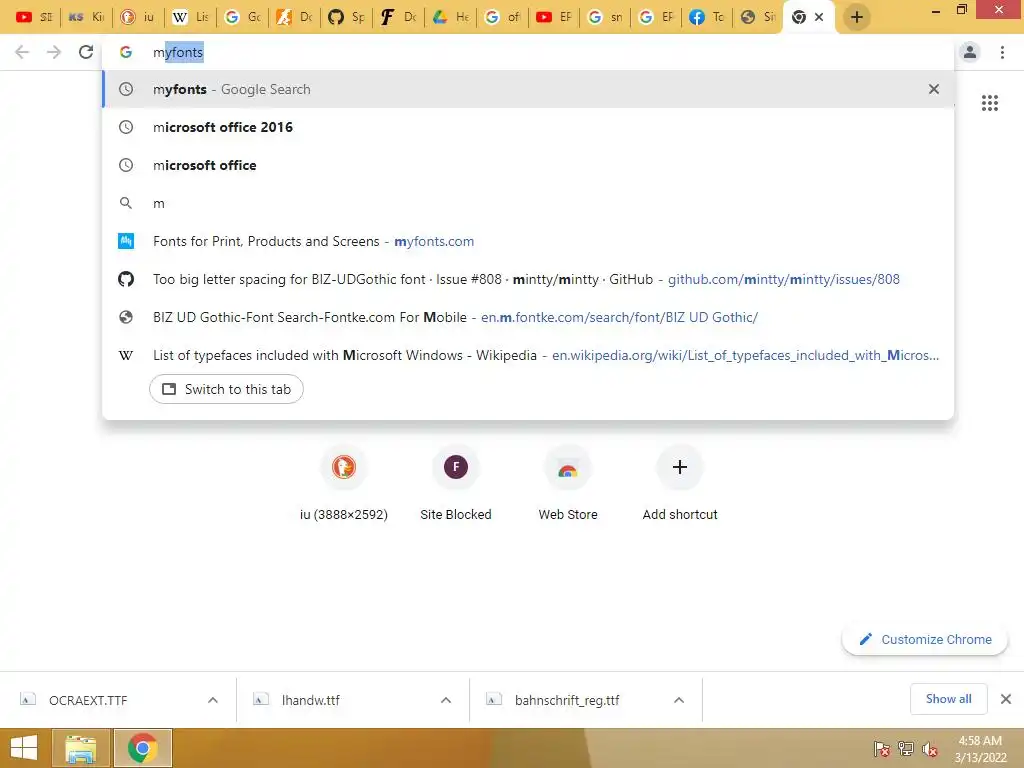Image resolution: width=1024 pixels, height=768 pixels.
Task: Switch to the Wikipedia 'Lis' tab
Action: (x=190, y=17)
